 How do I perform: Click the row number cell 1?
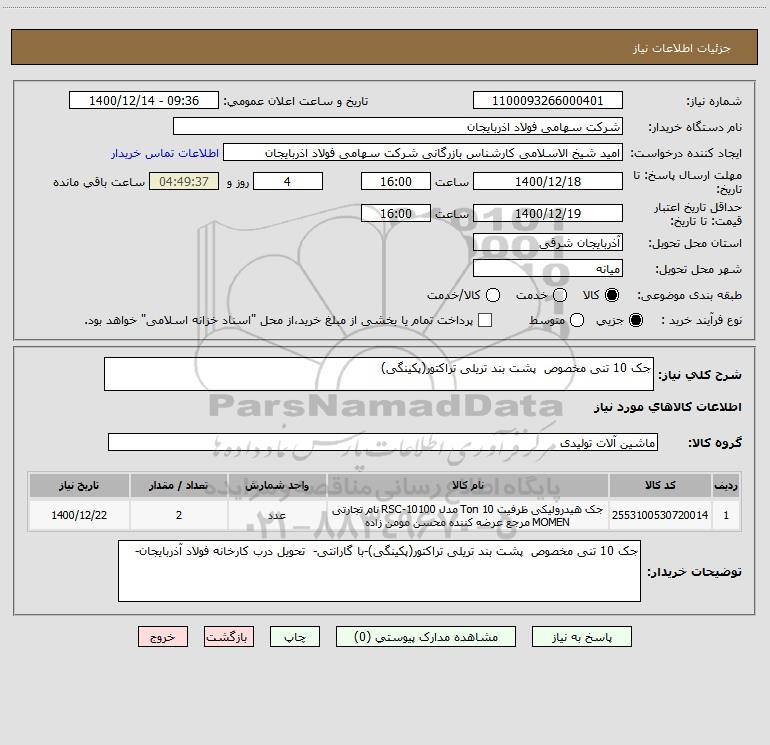(726, 515)
